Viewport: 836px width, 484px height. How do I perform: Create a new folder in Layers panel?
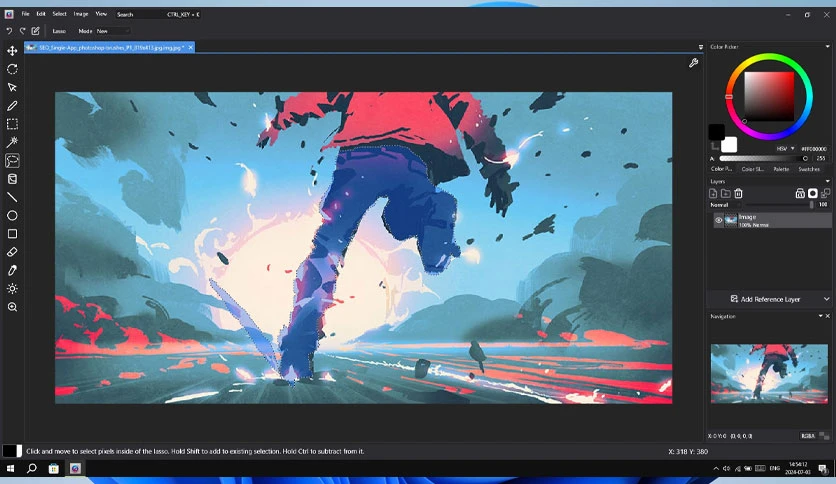coord(726,193)
